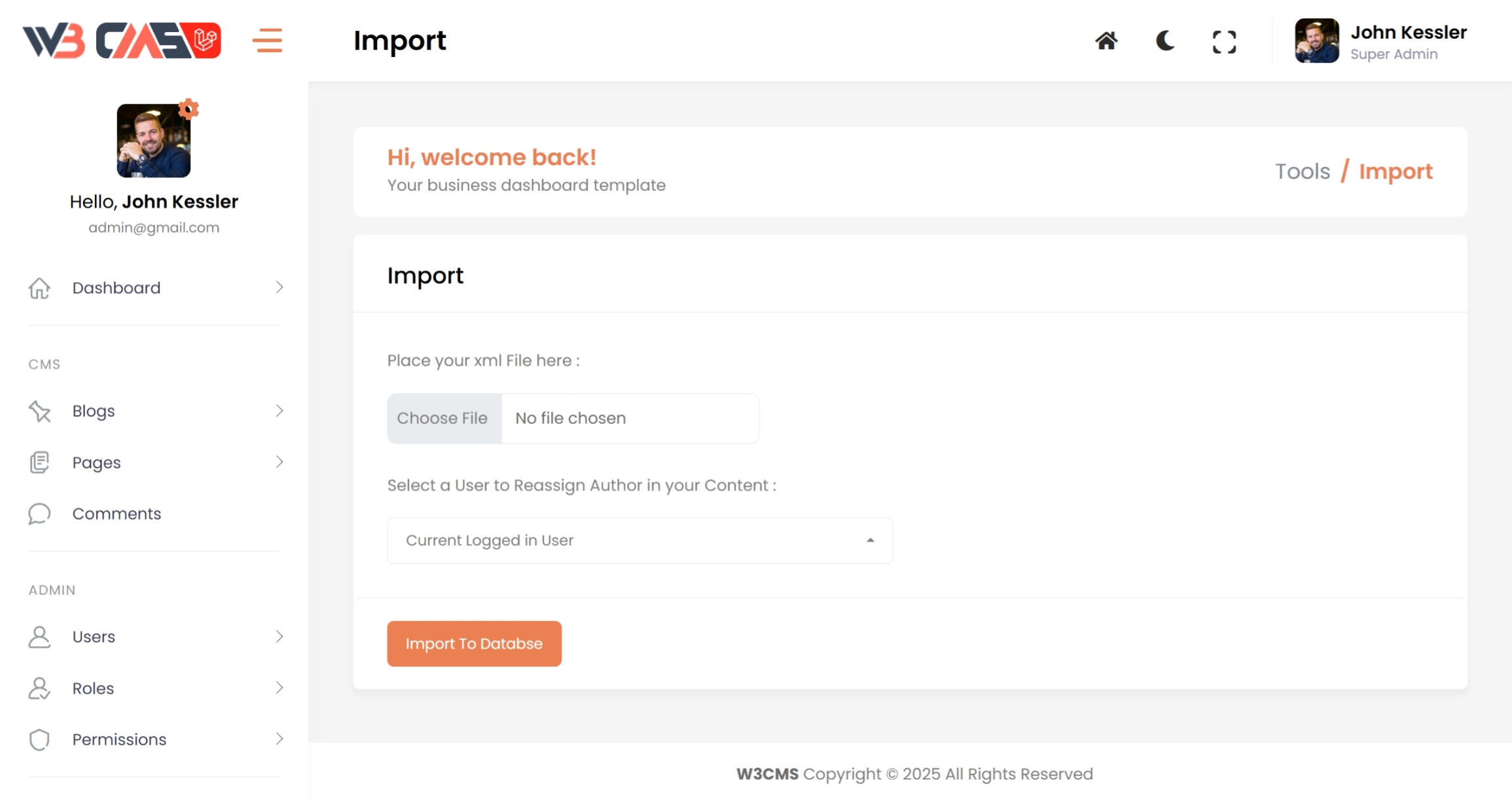Click the Tools breadcrumb link
Image resolution: width=1512 pixels, height=805 pixels.
click(x=1303, y=171)
